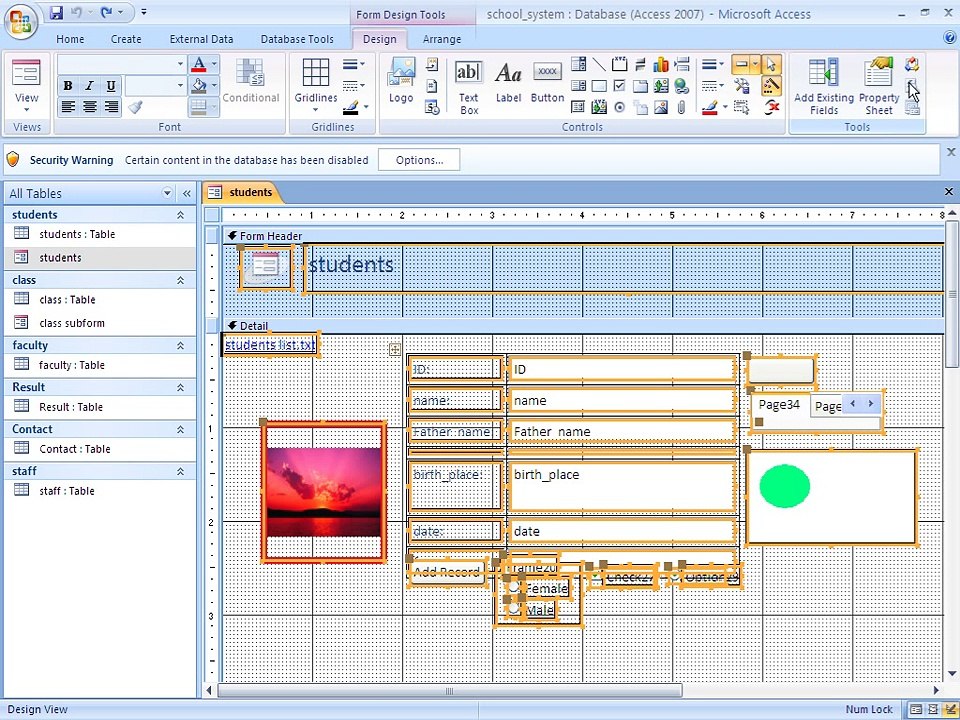Image resolution: width=960 pixels, height=720 pixels.
Task: Toggle Italic formatting
Action: click(89, 86)
